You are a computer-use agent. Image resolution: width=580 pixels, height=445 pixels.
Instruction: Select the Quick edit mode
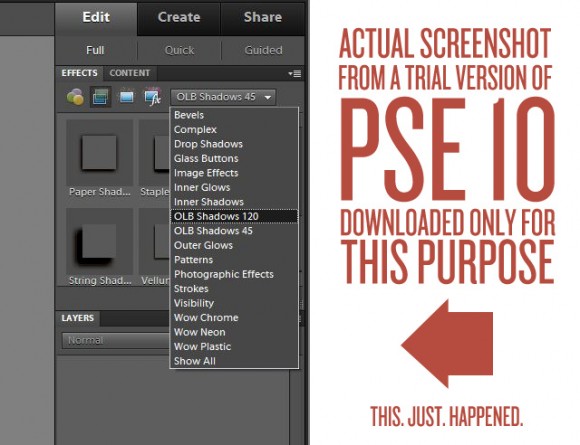click(179, 50)
